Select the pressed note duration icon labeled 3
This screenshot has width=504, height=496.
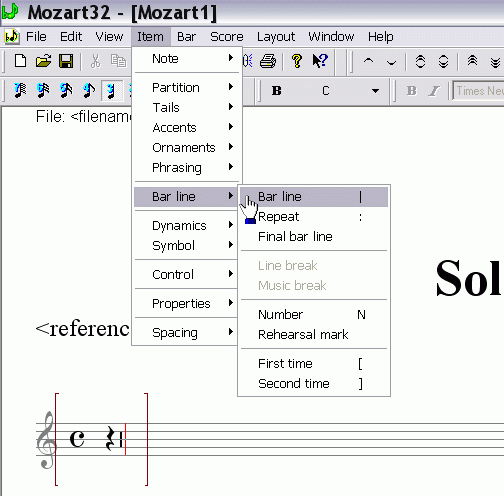(111, 91)
